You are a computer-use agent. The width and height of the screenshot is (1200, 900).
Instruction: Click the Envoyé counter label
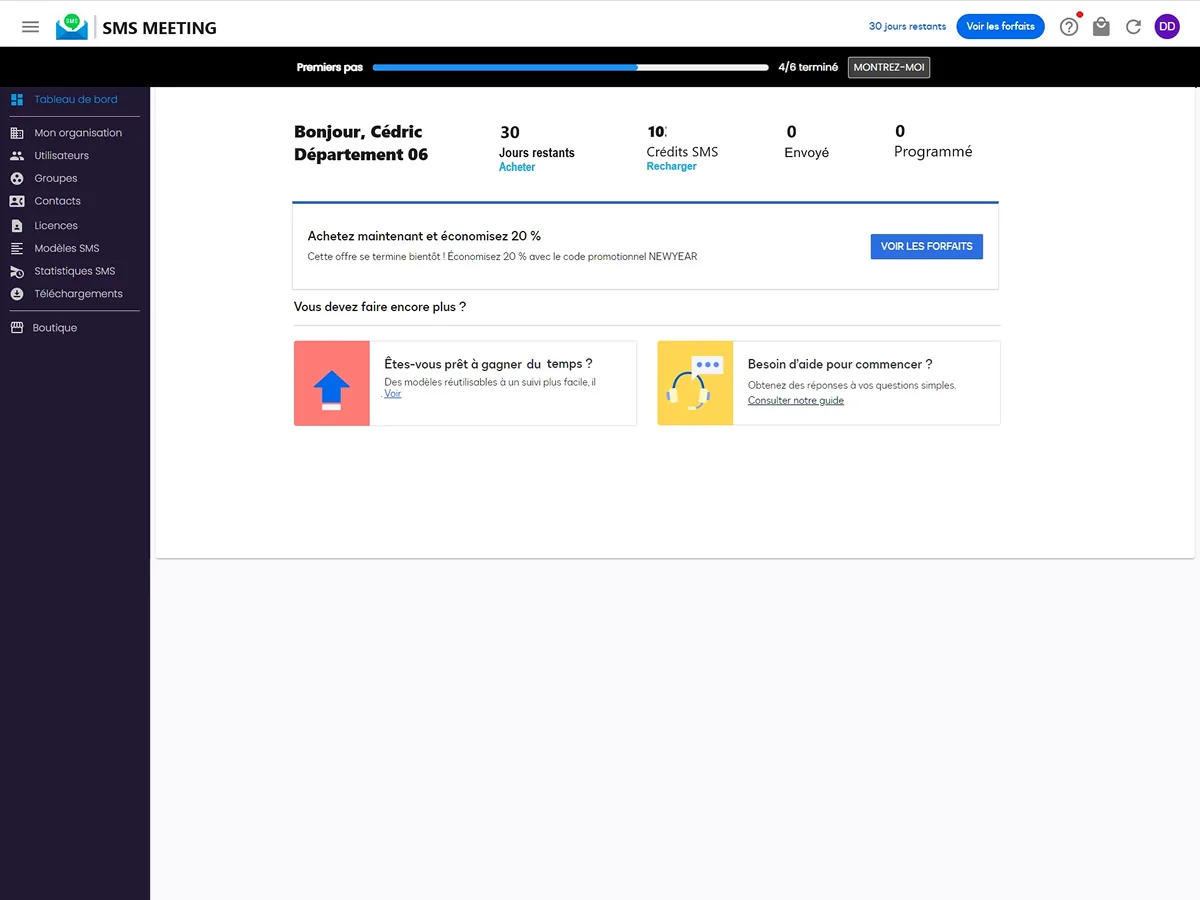point(807,153)
